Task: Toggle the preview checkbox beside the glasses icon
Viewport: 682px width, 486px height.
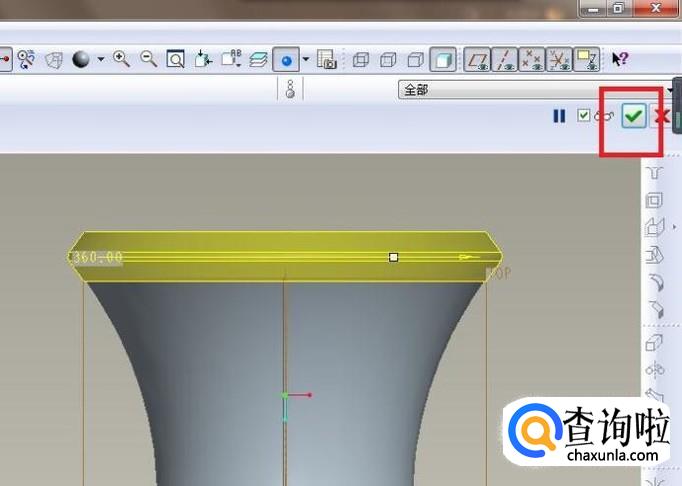Action: tap(584, 116)
